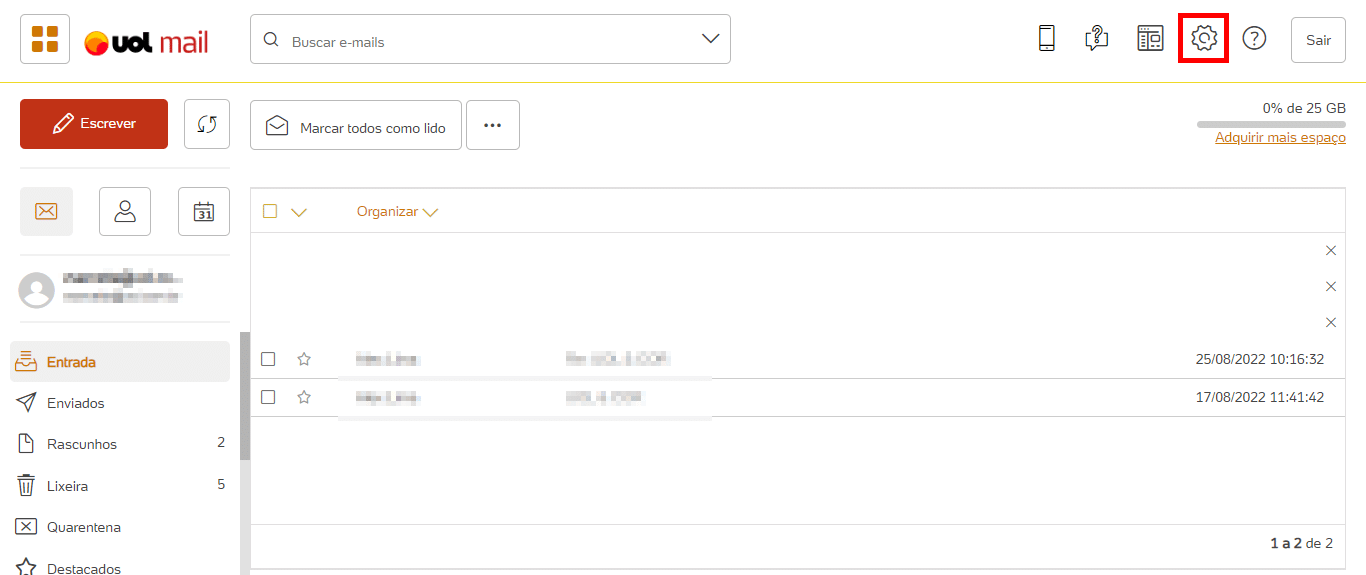Screen dimensions: 1366x575
Task: Check the email from 17/08/2022
Action: point(268,397)
